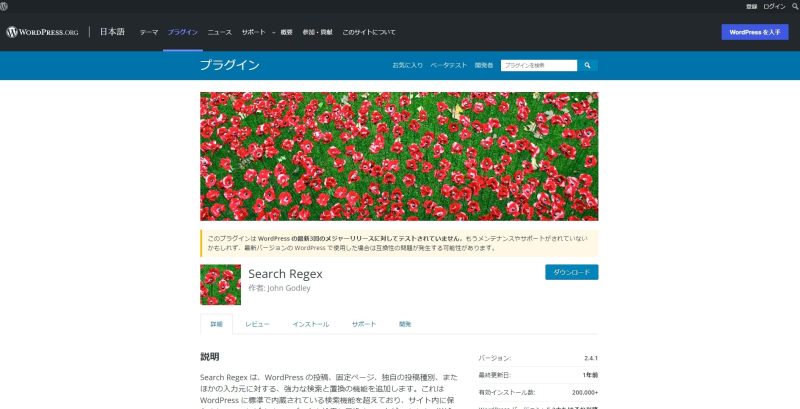Viewport: 800px width, 409px height.
Task: Click the untested plugin warning notice
Action: (x=399, y=243)
